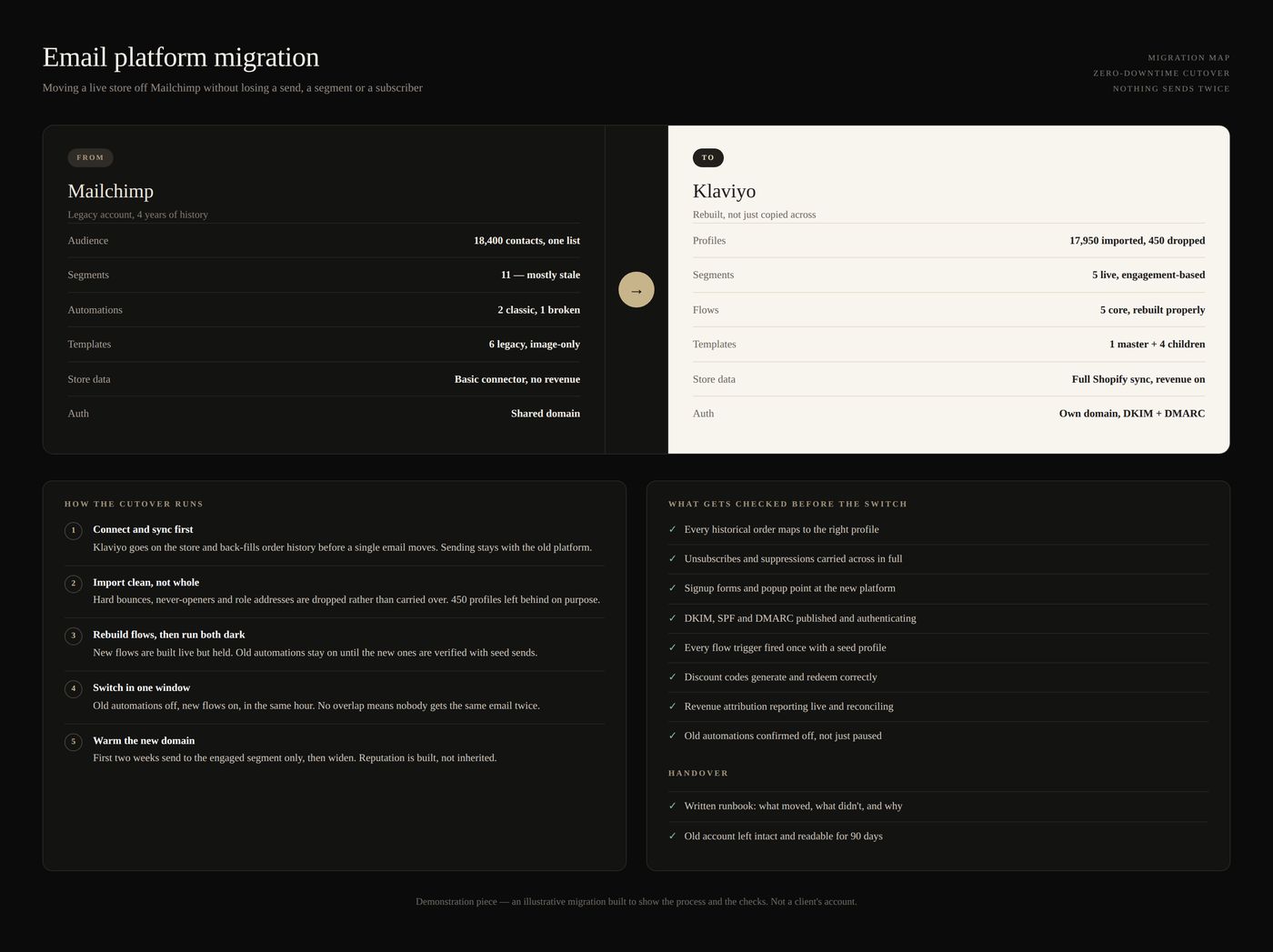Image resolution: width=1273 pixels, height=952 pixels.
Task: Click 'Switch in one window' step title
Action: click(142, 687)
